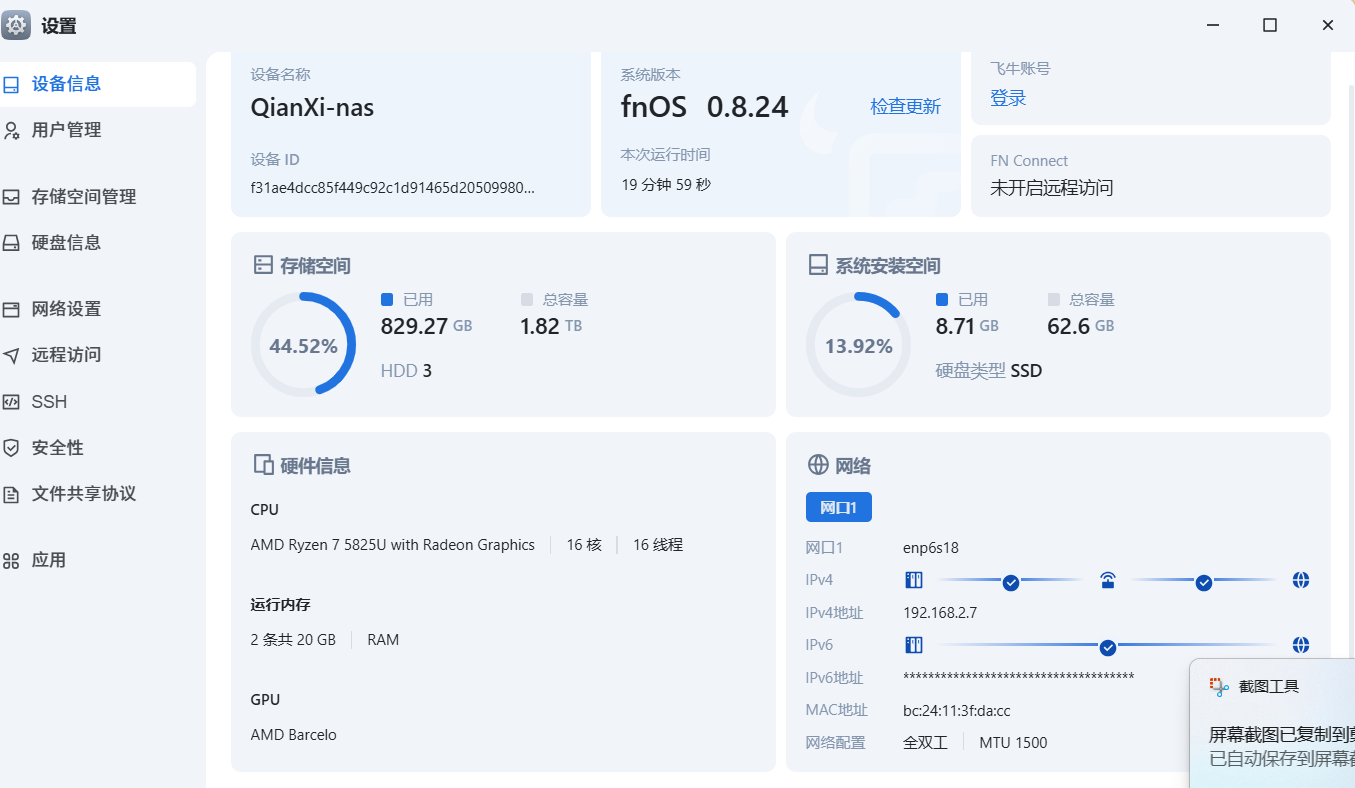Click the HDD 3 count text
Screen dimensions: 1355x788
pyautogui.click(x=406, y=371)
